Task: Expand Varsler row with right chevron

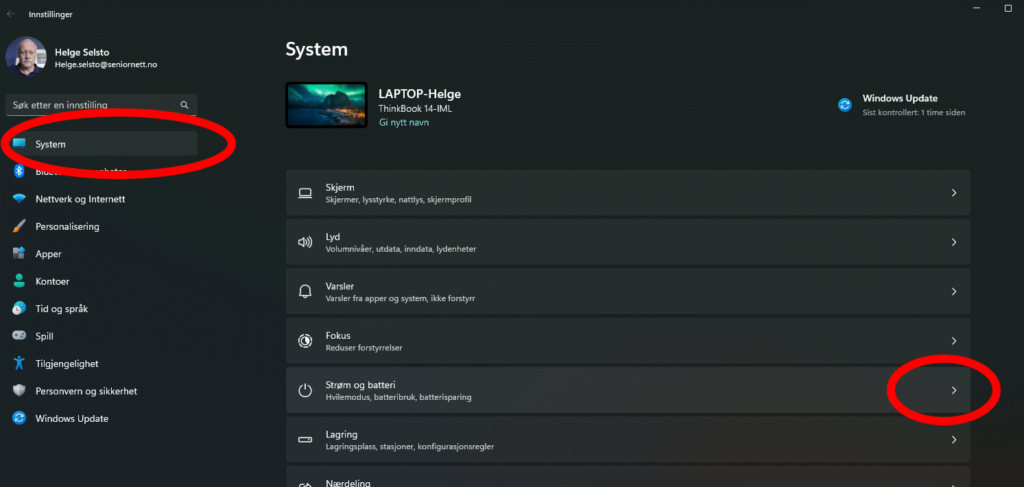Action: (953, 291)
